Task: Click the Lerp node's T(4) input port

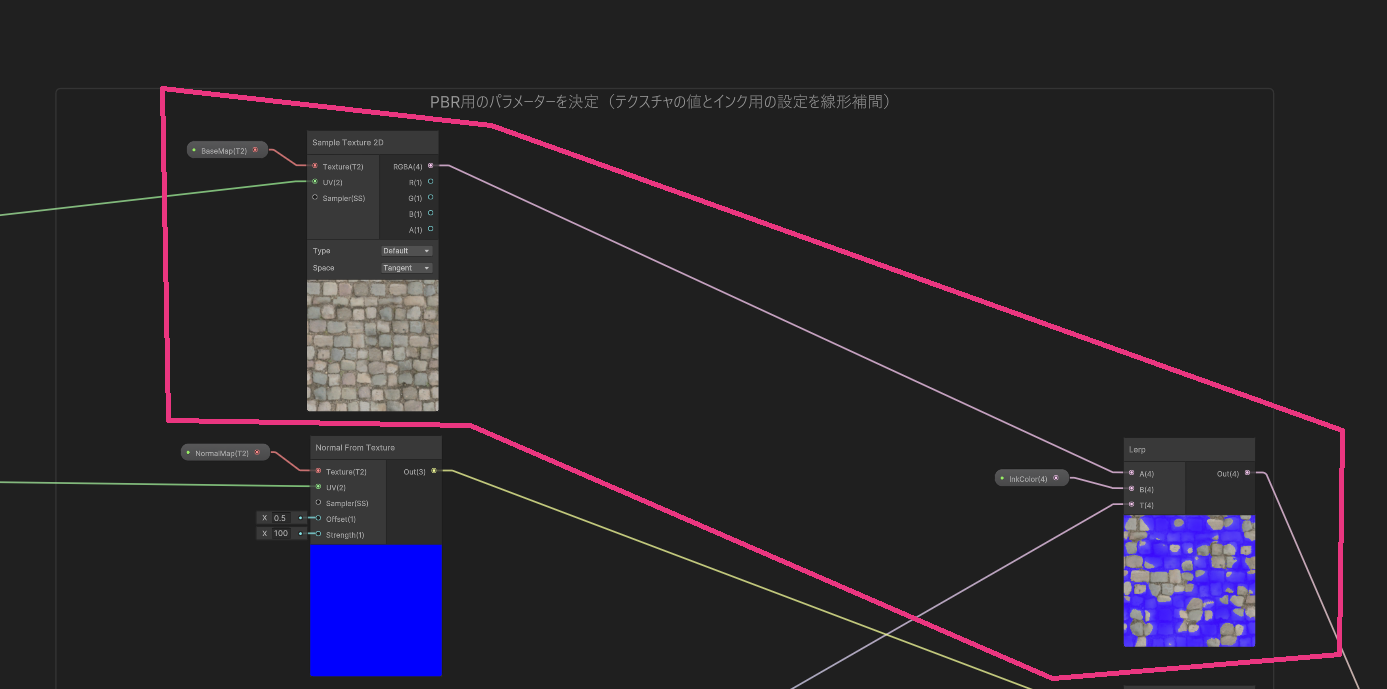Action: 1132,505
